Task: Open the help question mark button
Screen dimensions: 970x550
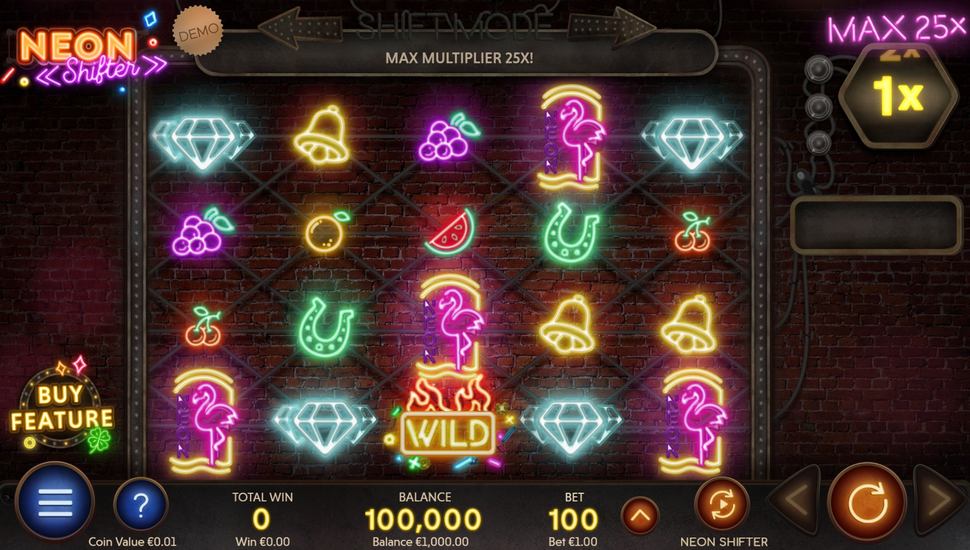Action: (x=141, y=505)
